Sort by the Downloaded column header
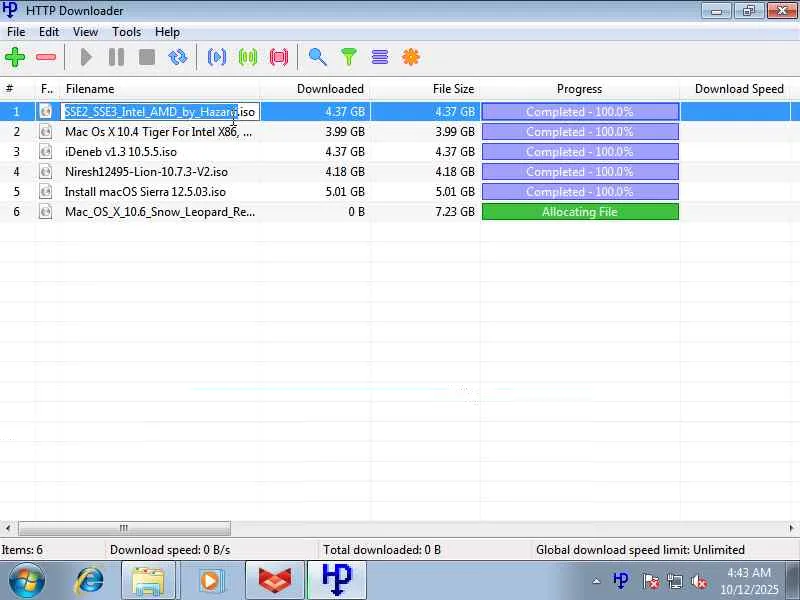Image resolution: width=800 pixels, height=600 pixels. (315, 89)
